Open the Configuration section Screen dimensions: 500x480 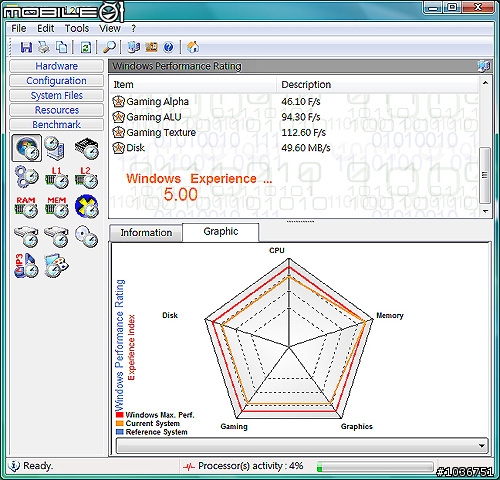[x=57, y=81]
